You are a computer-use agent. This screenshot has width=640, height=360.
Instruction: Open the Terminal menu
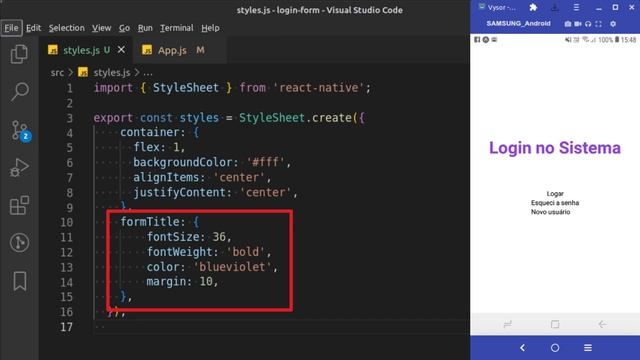(x=177, y=28)
